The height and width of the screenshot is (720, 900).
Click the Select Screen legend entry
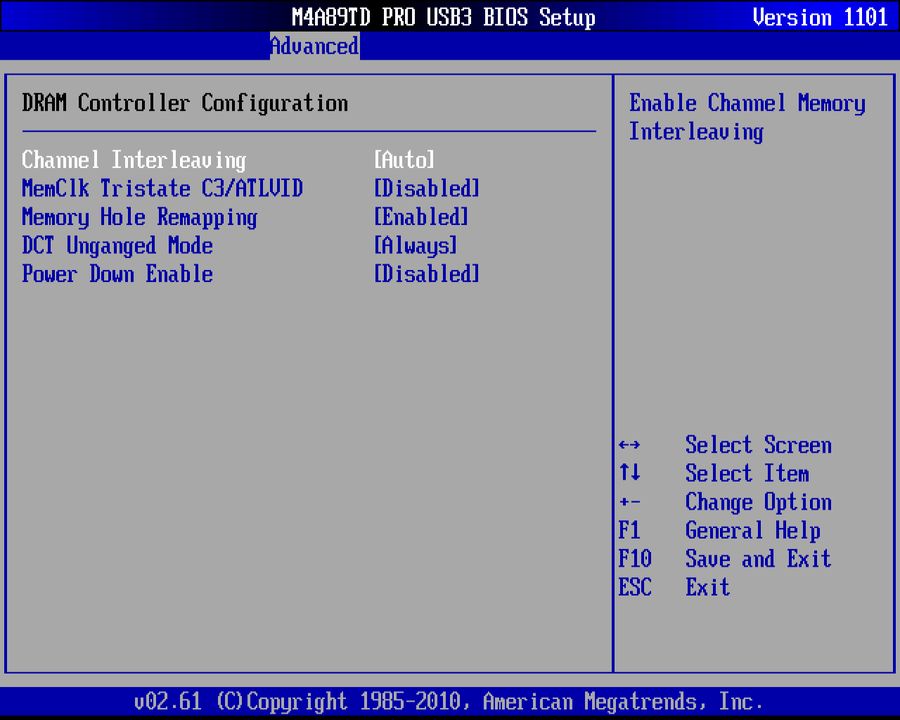(758, 445)
